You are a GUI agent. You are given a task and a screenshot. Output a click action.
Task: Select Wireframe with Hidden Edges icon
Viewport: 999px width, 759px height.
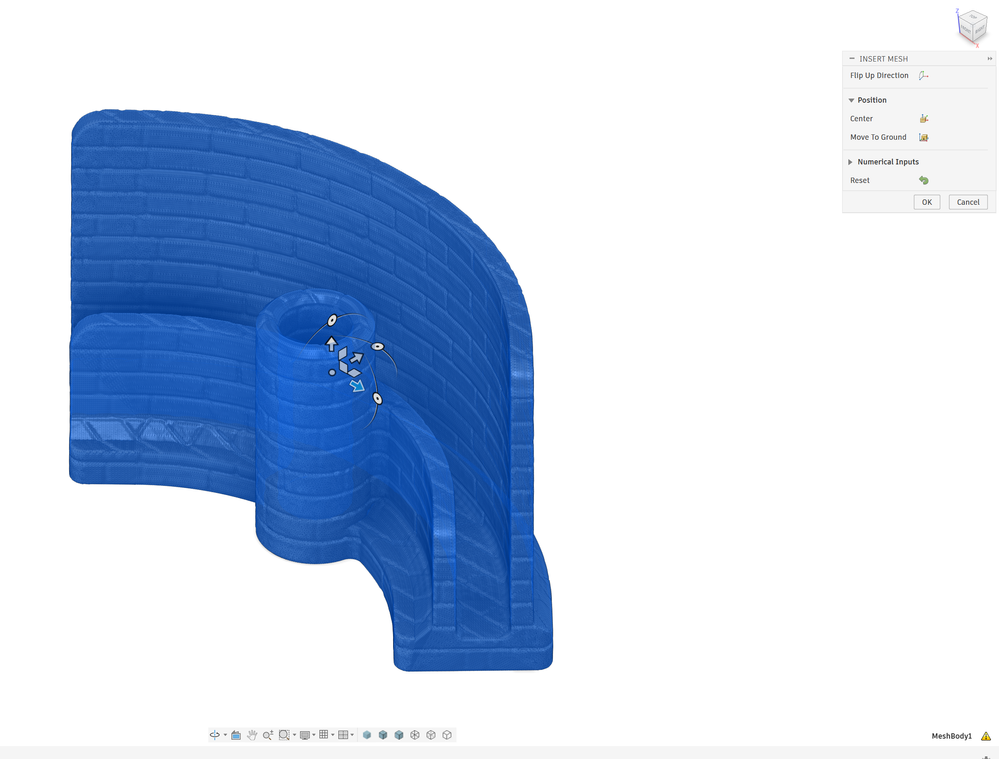(x=431, y=735)
